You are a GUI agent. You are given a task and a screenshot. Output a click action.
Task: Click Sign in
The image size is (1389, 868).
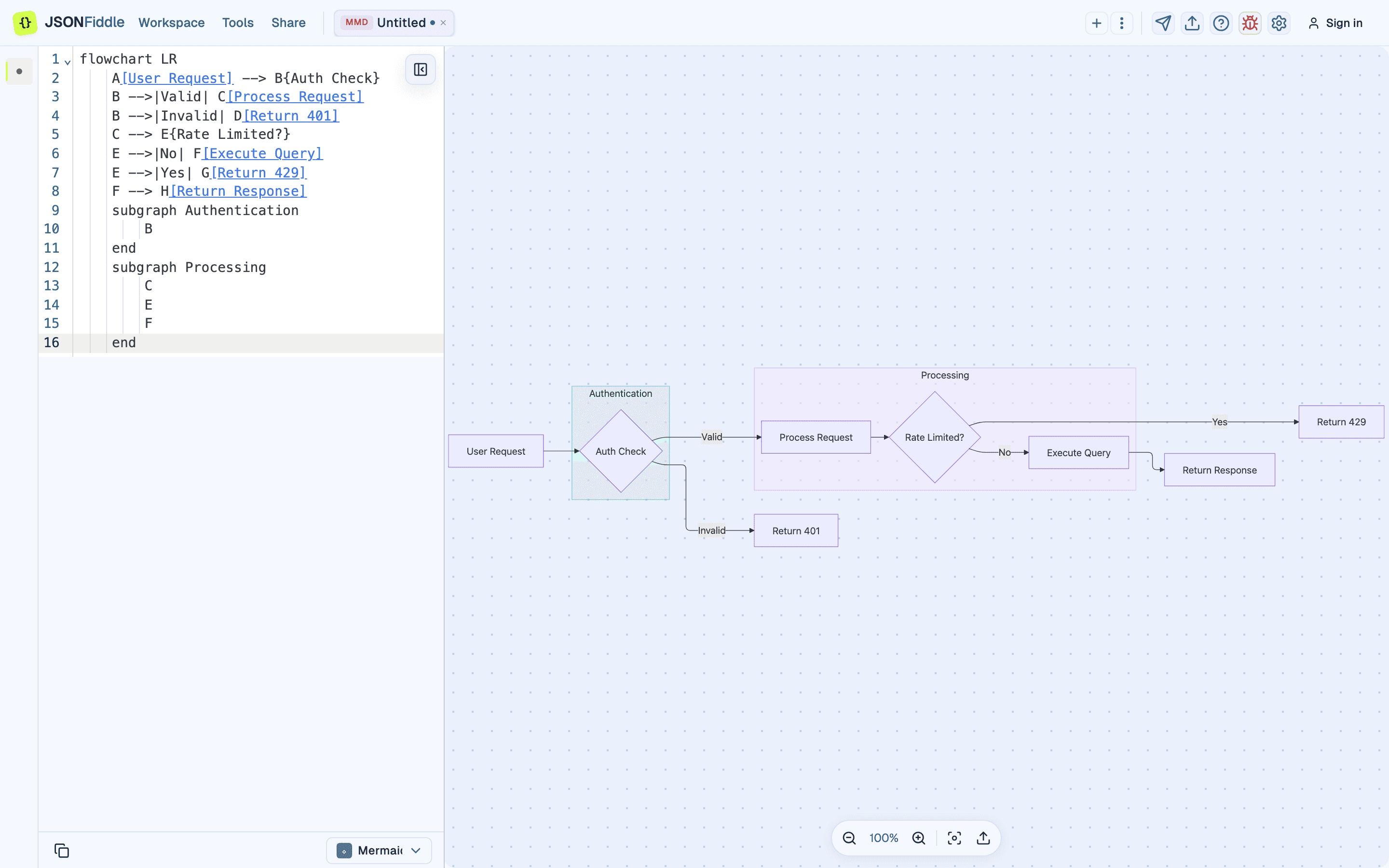1335,23
